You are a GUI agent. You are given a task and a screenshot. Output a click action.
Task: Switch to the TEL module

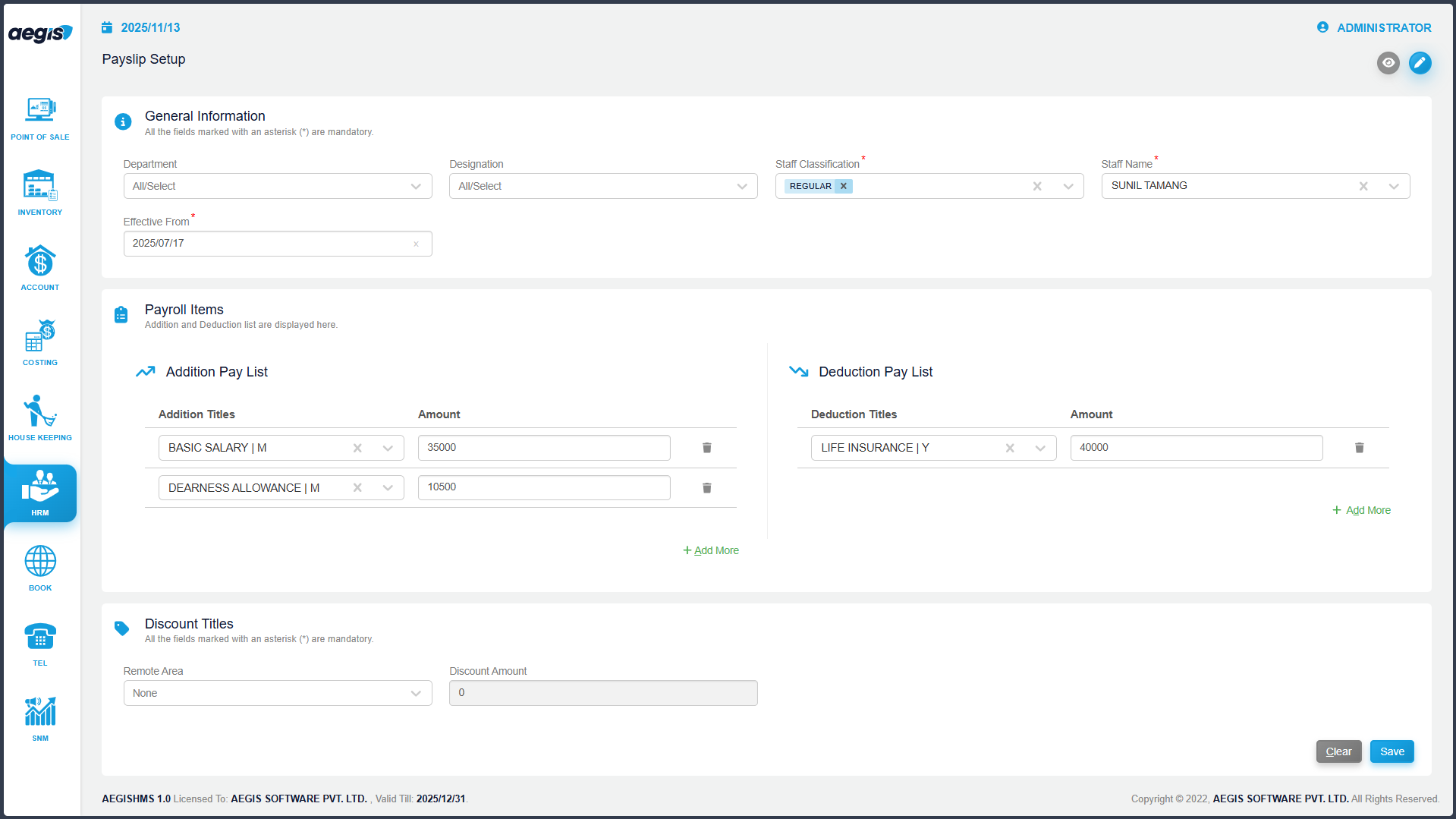click(x=40, y=644)
